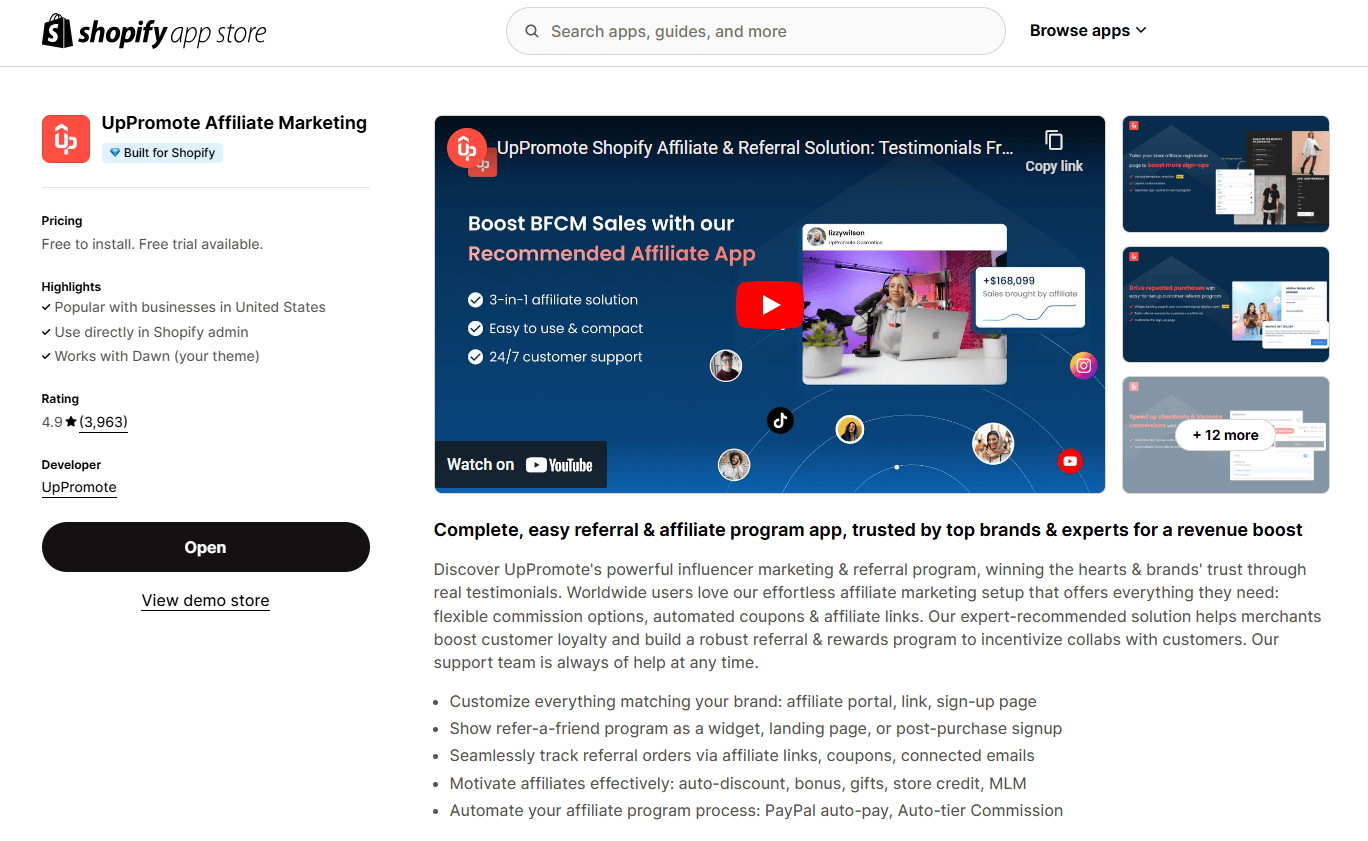Click the Instagram icon in video

(1083, 365)
